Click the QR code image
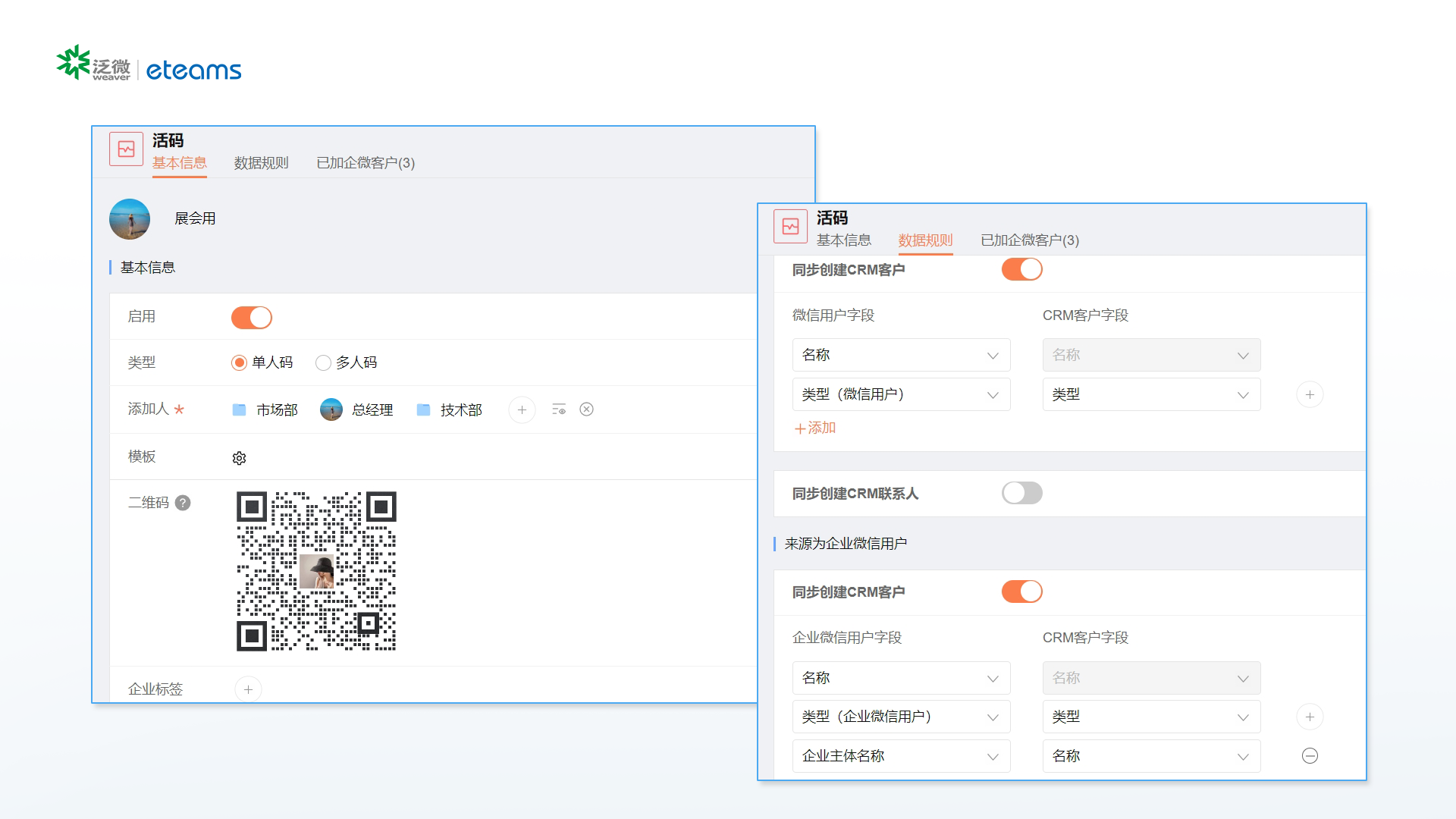 pos(316,571)
